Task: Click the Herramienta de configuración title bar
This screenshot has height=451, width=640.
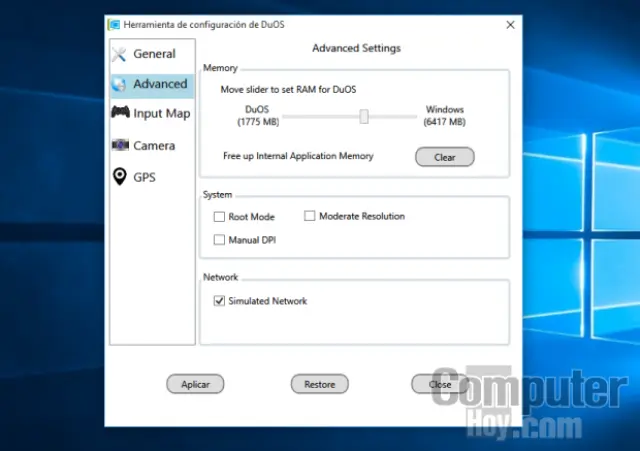Action: click(x=300, y=24)
